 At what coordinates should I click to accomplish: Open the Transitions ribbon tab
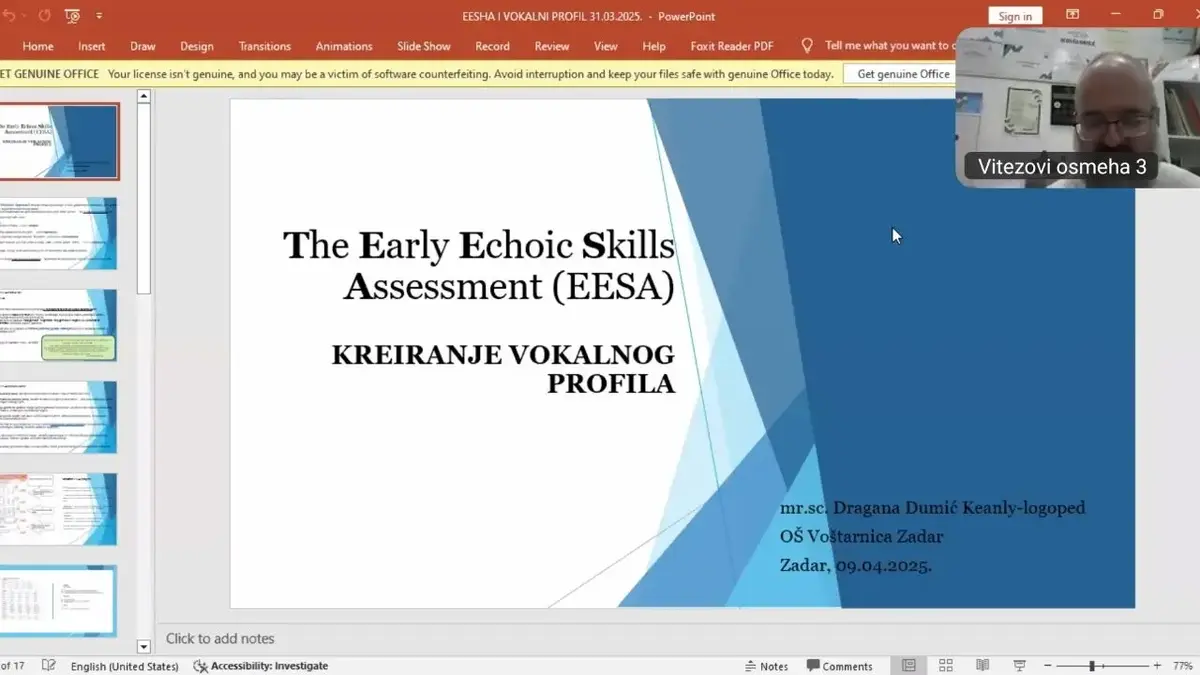pos(264,46)
